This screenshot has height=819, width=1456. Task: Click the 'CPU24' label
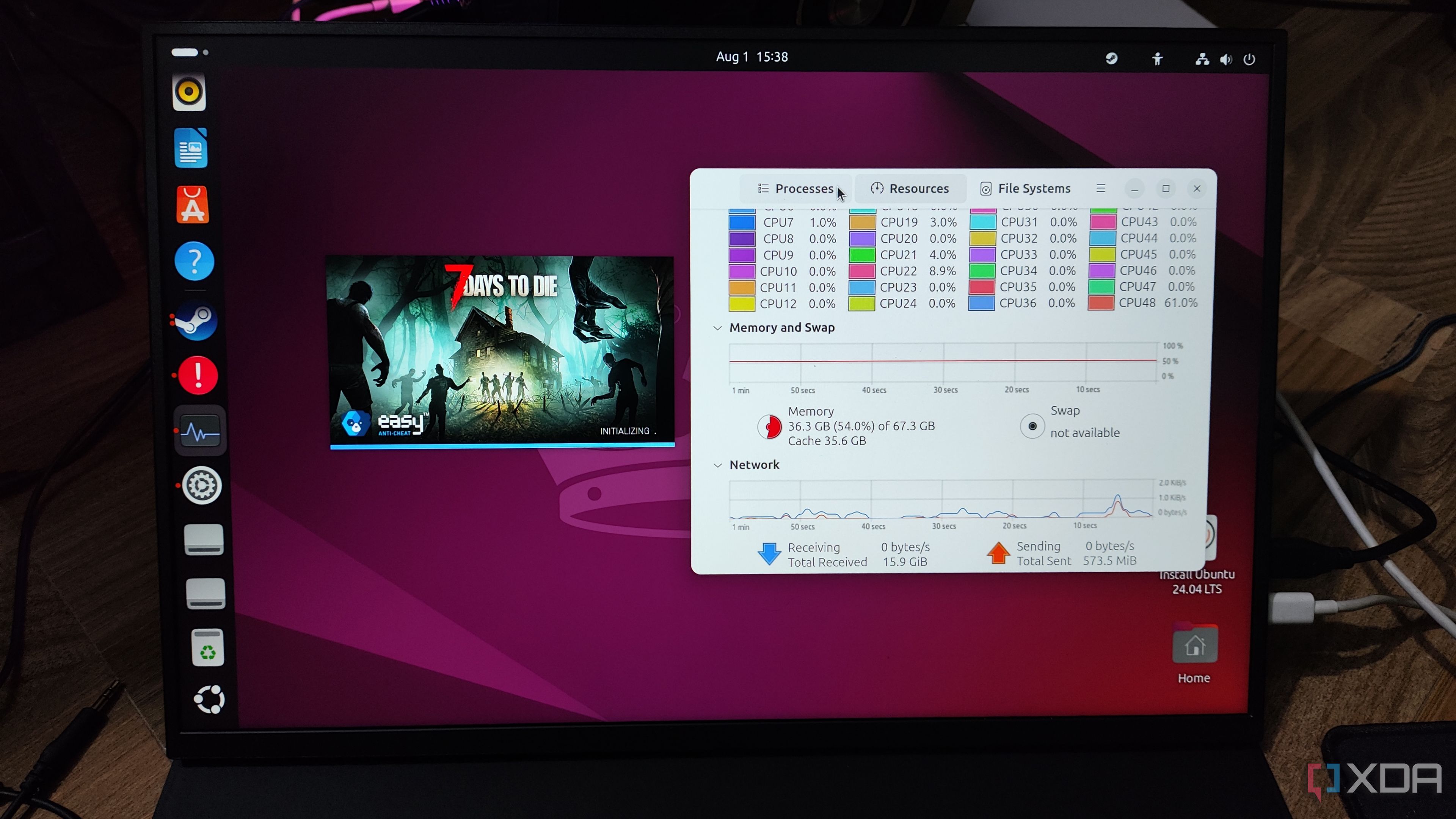pos(897,303)
